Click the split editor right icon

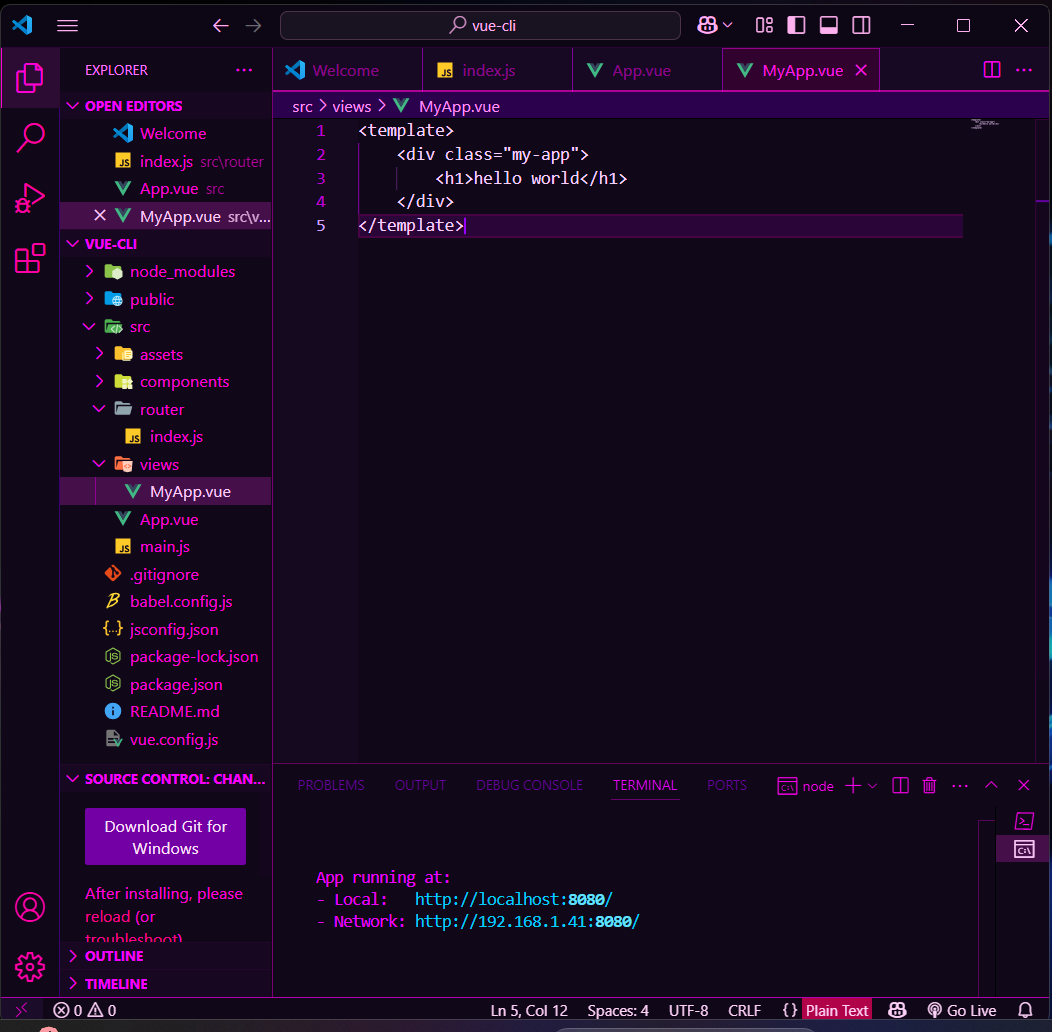tap(991, 70)
